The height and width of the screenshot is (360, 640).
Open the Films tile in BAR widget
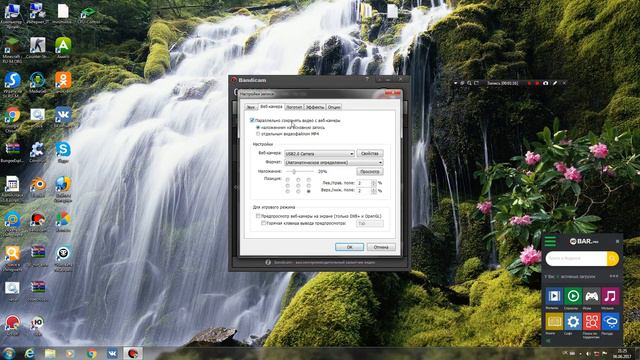[x=554, y=296]
